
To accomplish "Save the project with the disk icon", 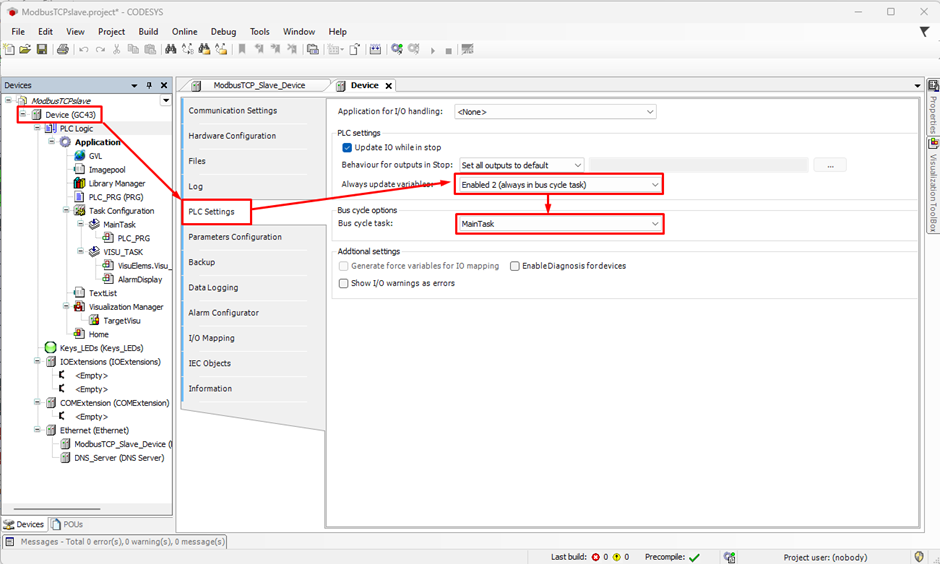I will point(42,50).
